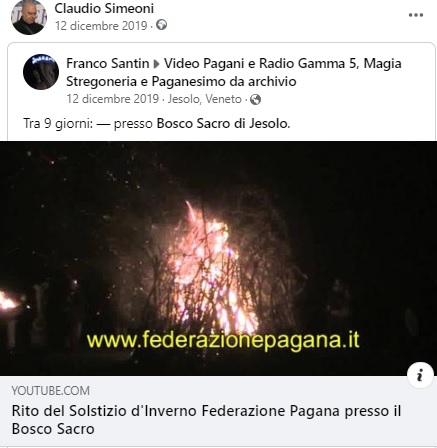Image resolution: width=437 pixels, height=448 pixels.
Task: Open Claudio Simeoni's profile name link
Action: (x=104, y=8)
